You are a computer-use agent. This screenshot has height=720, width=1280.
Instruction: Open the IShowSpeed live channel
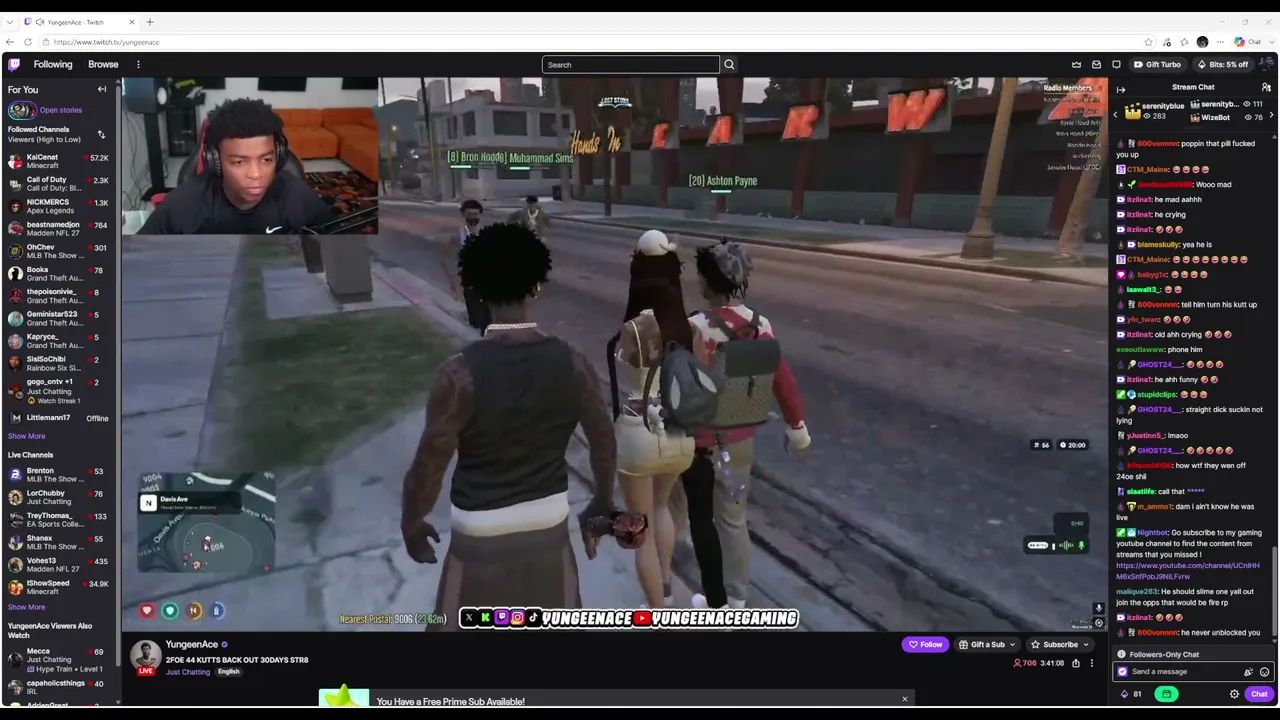pos(60,587)
